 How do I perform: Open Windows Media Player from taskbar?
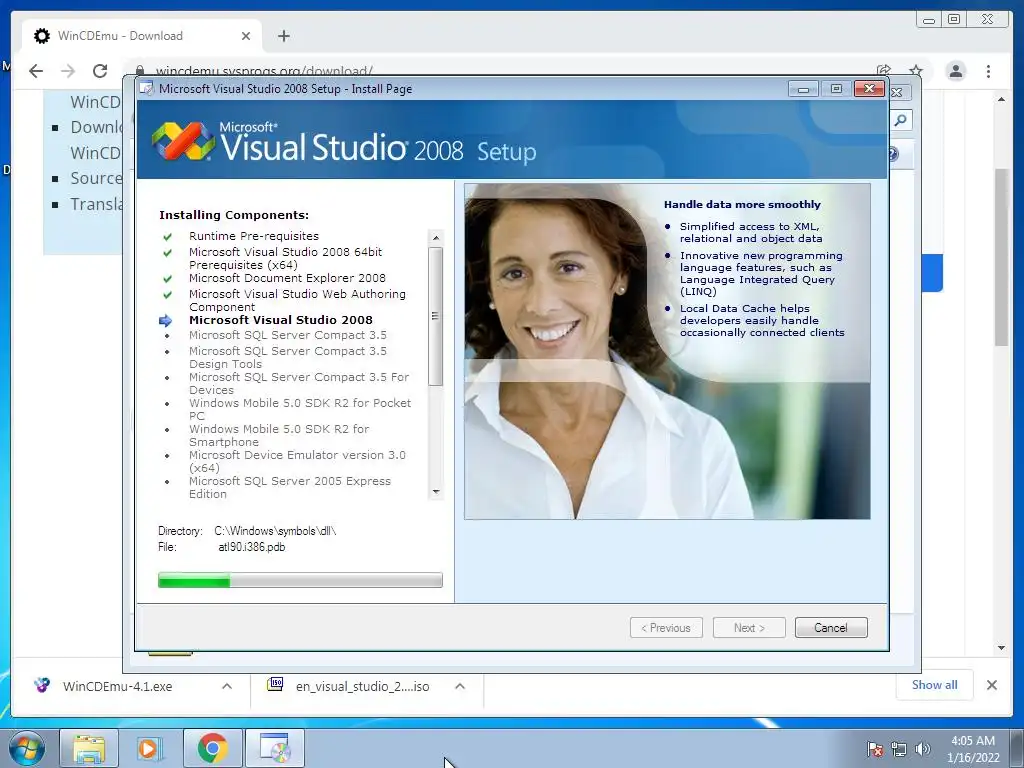point(150,748)
